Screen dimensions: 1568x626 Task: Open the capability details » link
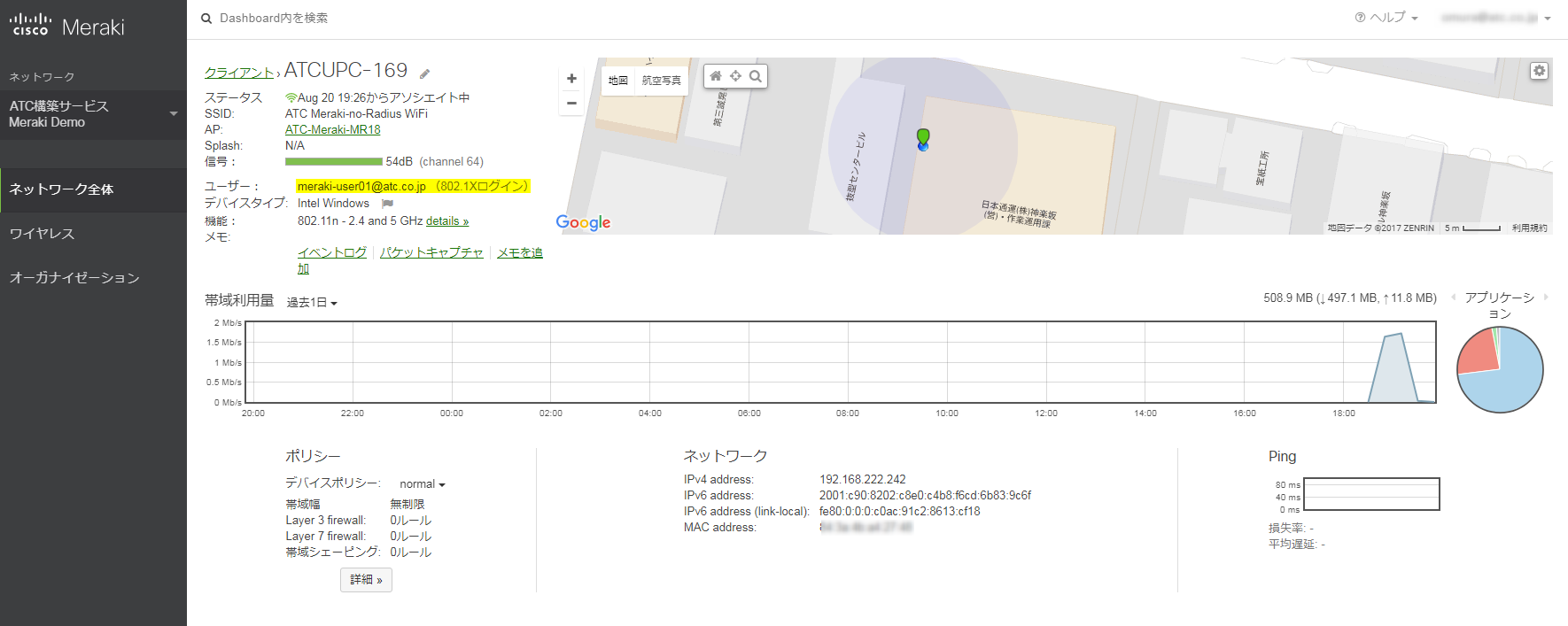point(447,221)
